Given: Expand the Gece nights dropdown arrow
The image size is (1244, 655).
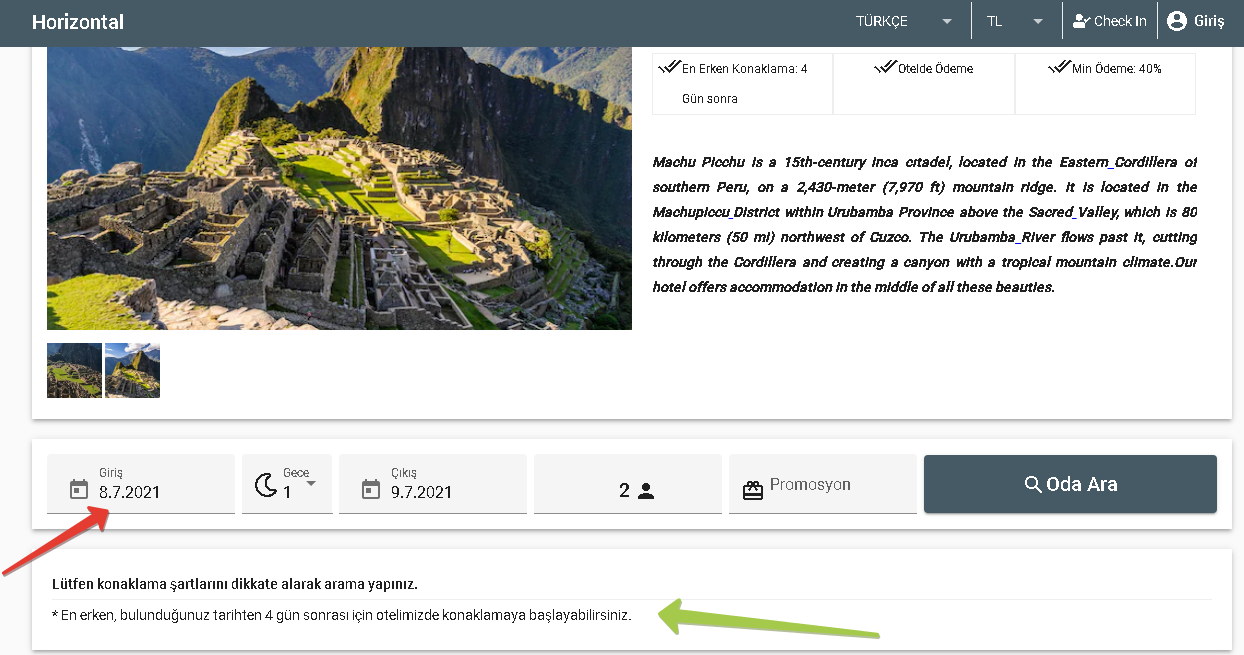Looking at the screenshot, I should 311,483.
